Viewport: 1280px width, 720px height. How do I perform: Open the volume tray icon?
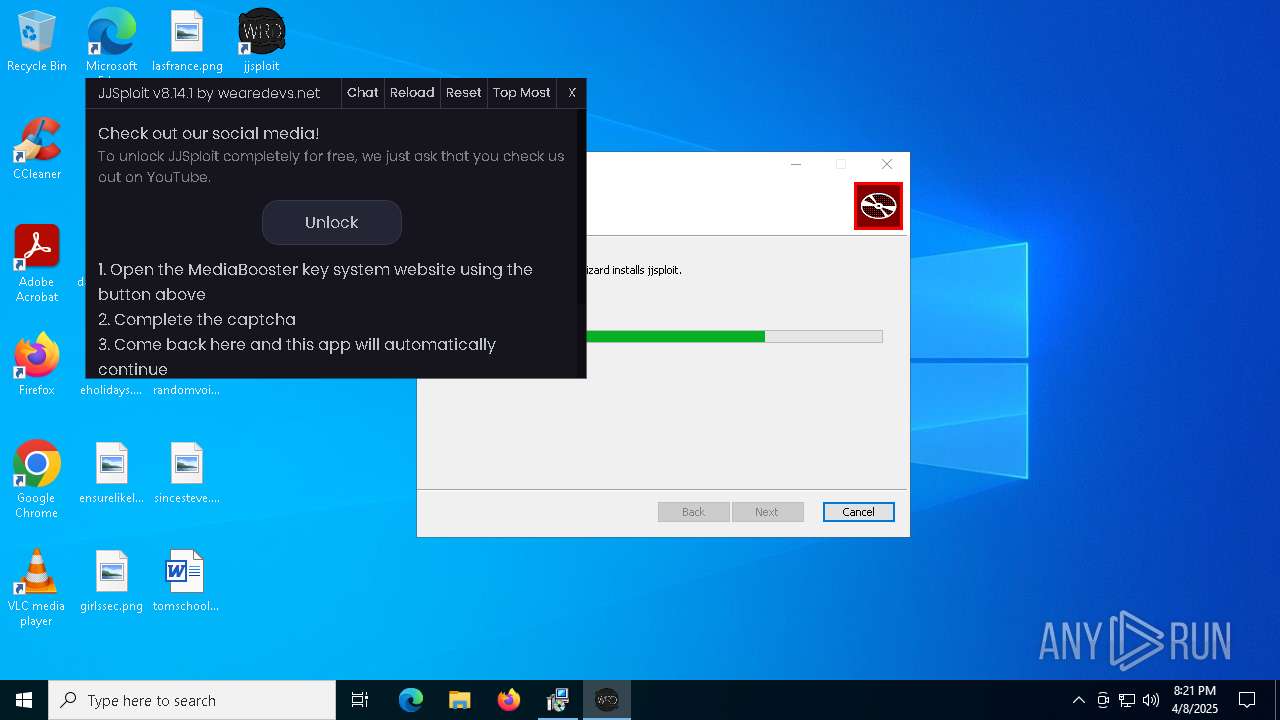[1151, 700]
